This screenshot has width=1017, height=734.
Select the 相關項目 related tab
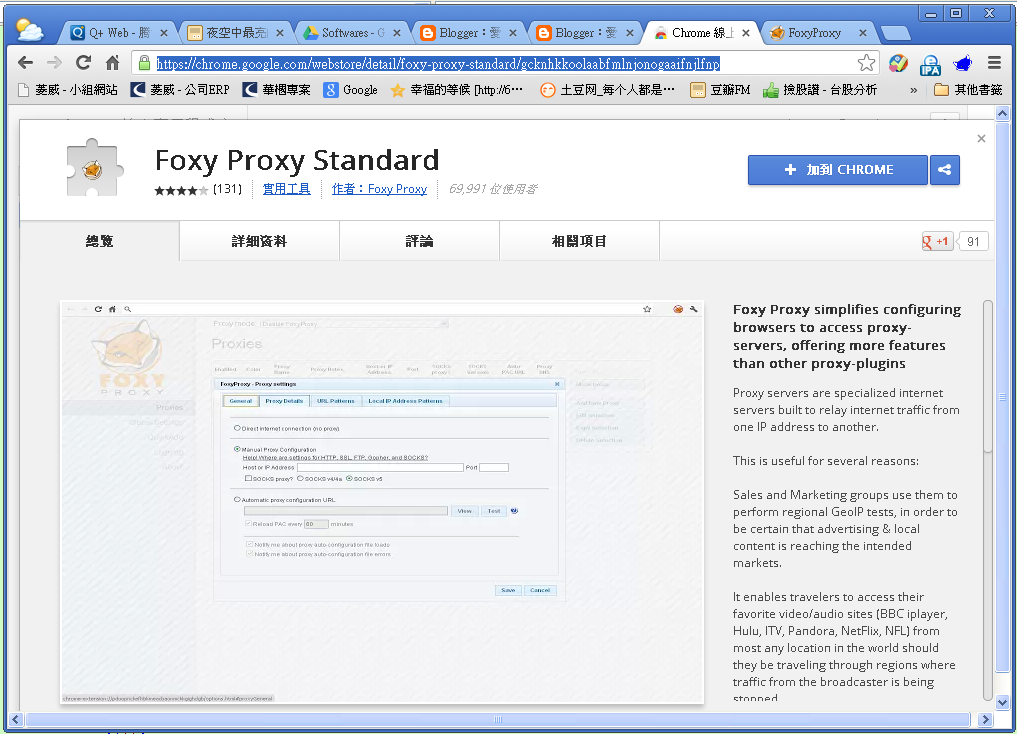(x=579, y=241)
